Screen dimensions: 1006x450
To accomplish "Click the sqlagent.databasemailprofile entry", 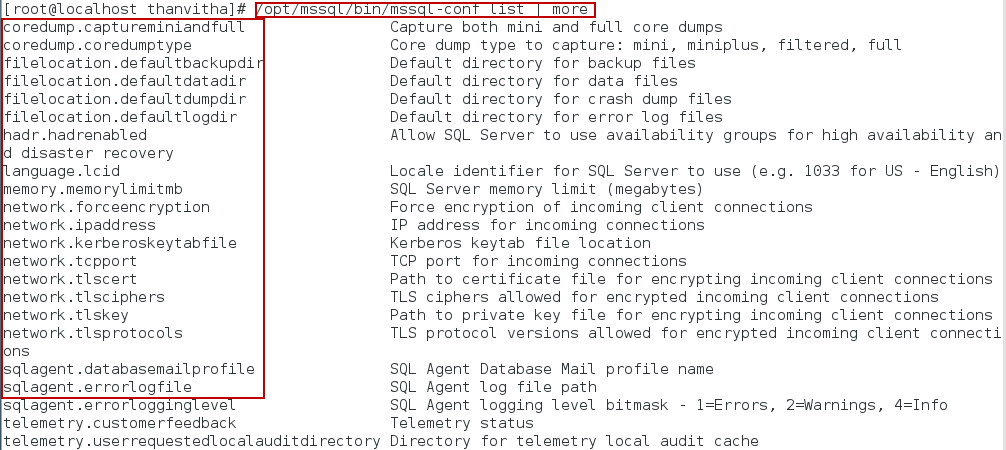I will point(129,369).
